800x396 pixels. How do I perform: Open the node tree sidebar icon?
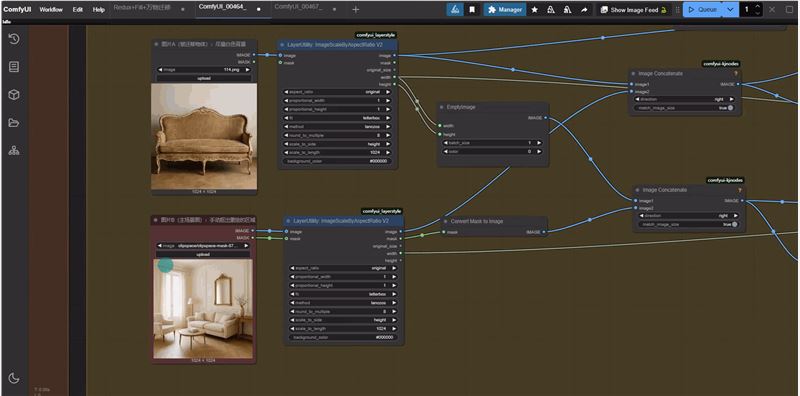click(14, 150)
